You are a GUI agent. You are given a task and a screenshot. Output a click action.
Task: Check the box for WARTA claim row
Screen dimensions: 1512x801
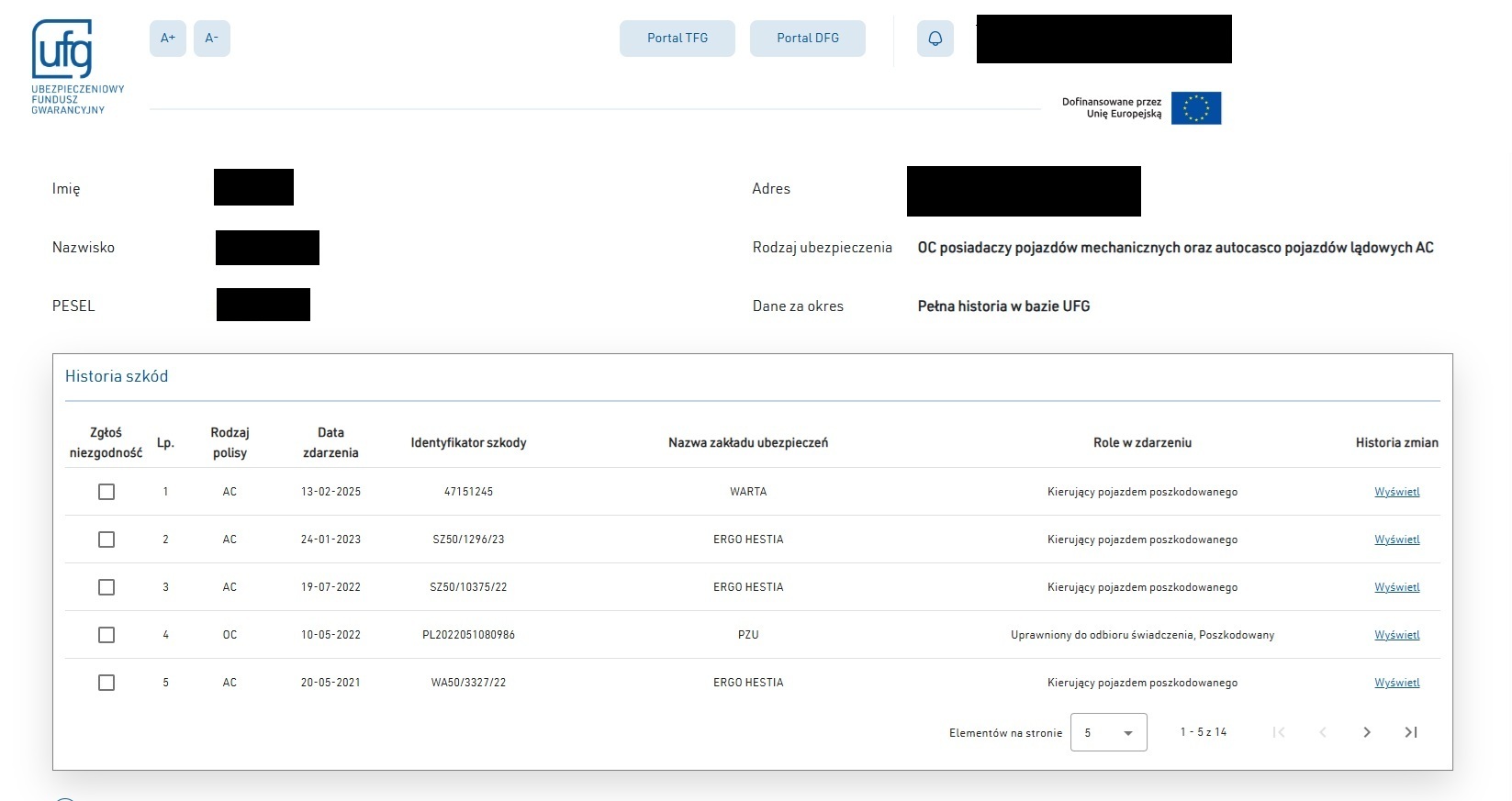click(106, 492)
